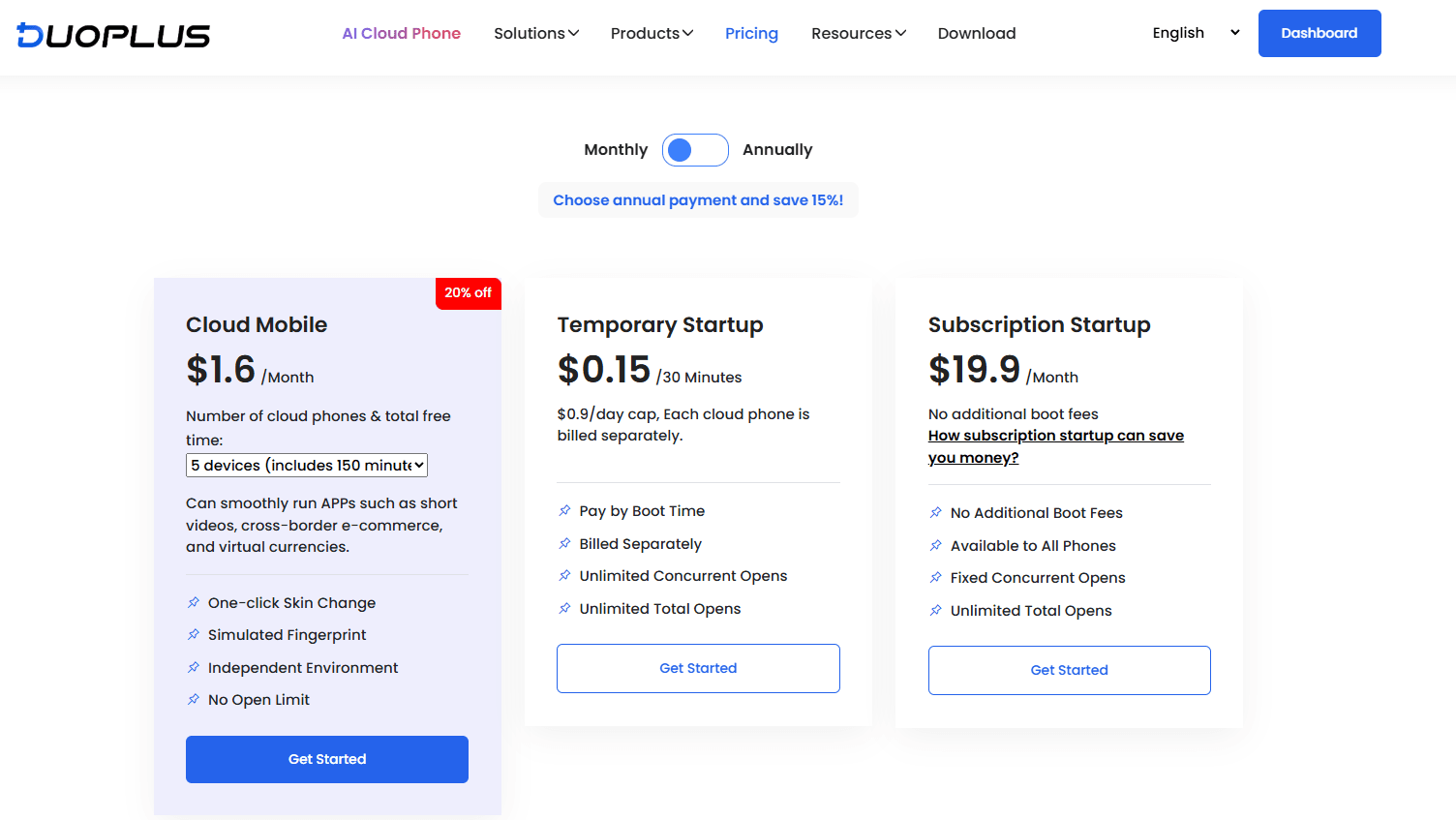Click pin icon next to Unlimited Concurrent Opens
The width and height of the screenshot is (1456, 820).
coord(564,576)
